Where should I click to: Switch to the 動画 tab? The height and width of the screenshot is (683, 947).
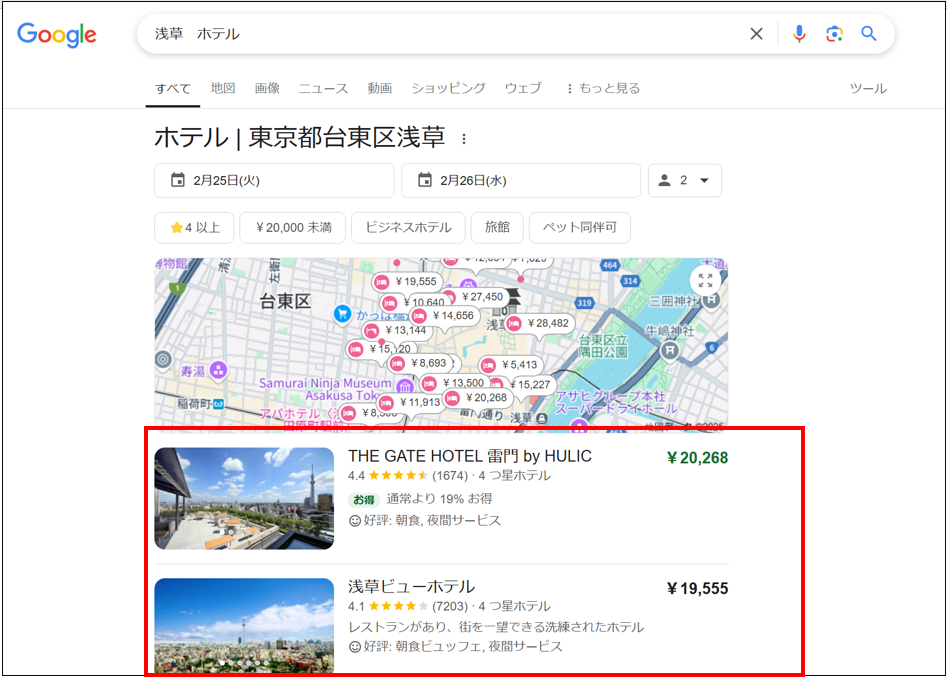pyautogui.click(x=380, y=88)
